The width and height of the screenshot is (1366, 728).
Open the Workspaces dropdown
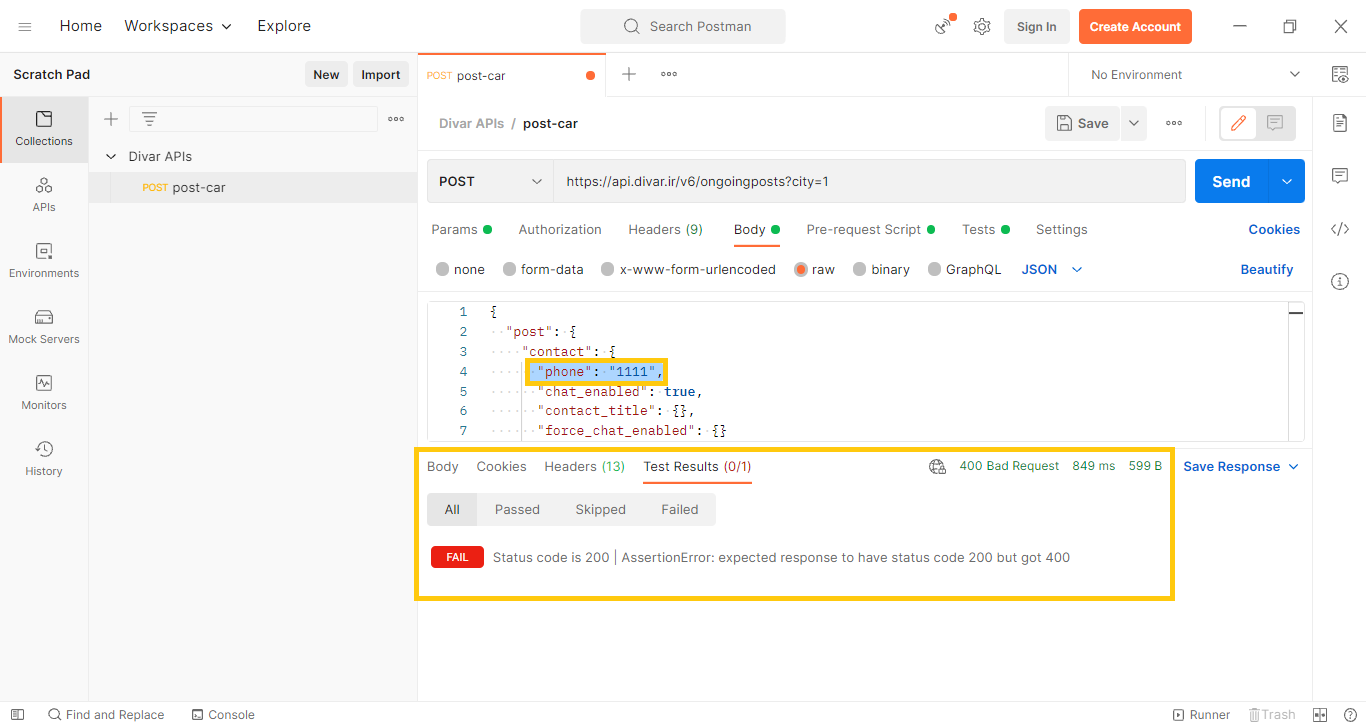tap(178, 26)
